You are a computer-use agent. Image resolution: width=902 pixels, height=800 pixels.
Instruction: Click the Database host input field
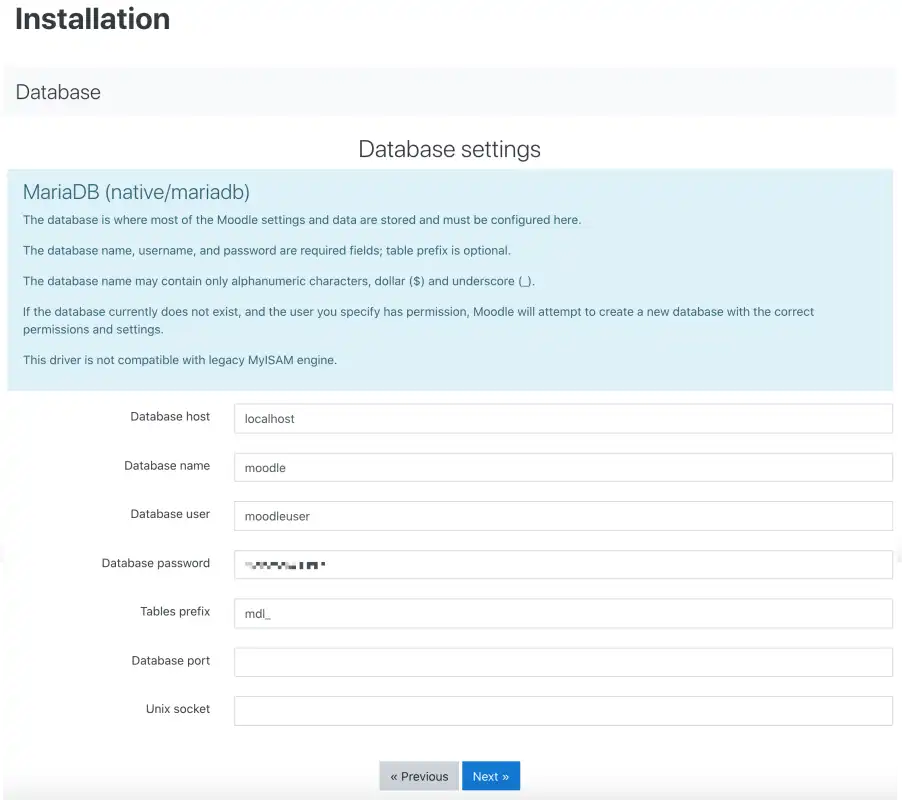point(563,418)
